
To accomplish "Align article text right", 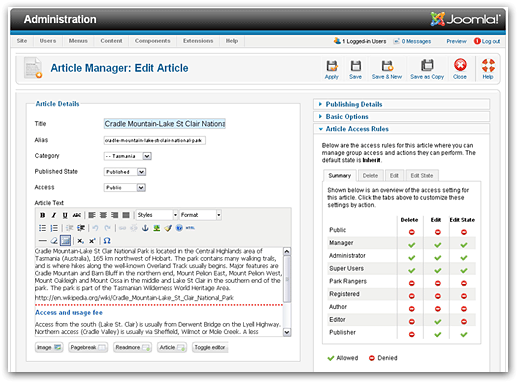I will coord(115,215).
